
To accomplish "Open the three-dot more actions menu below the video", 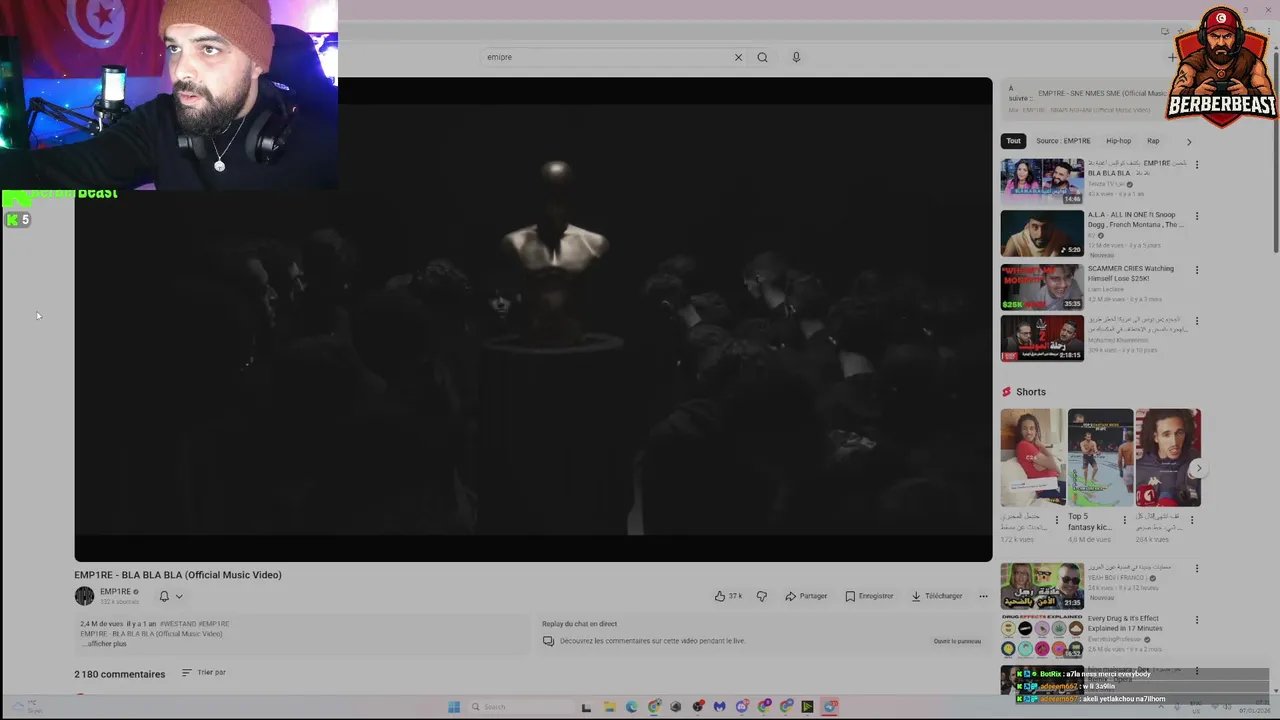I will (983, 596).
